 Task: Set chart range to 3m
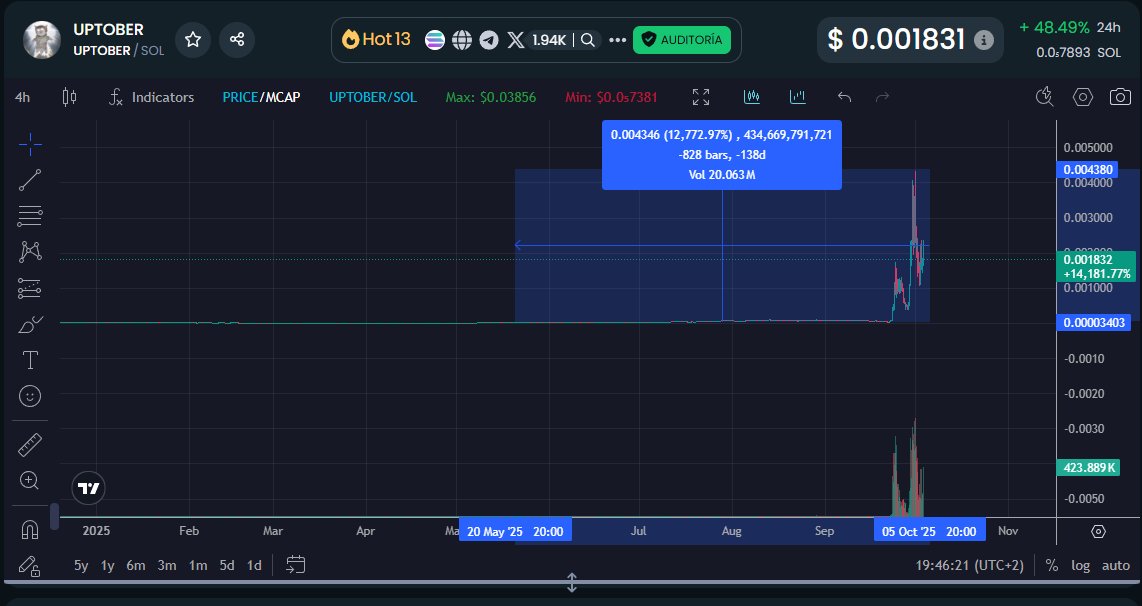[167, 565]
